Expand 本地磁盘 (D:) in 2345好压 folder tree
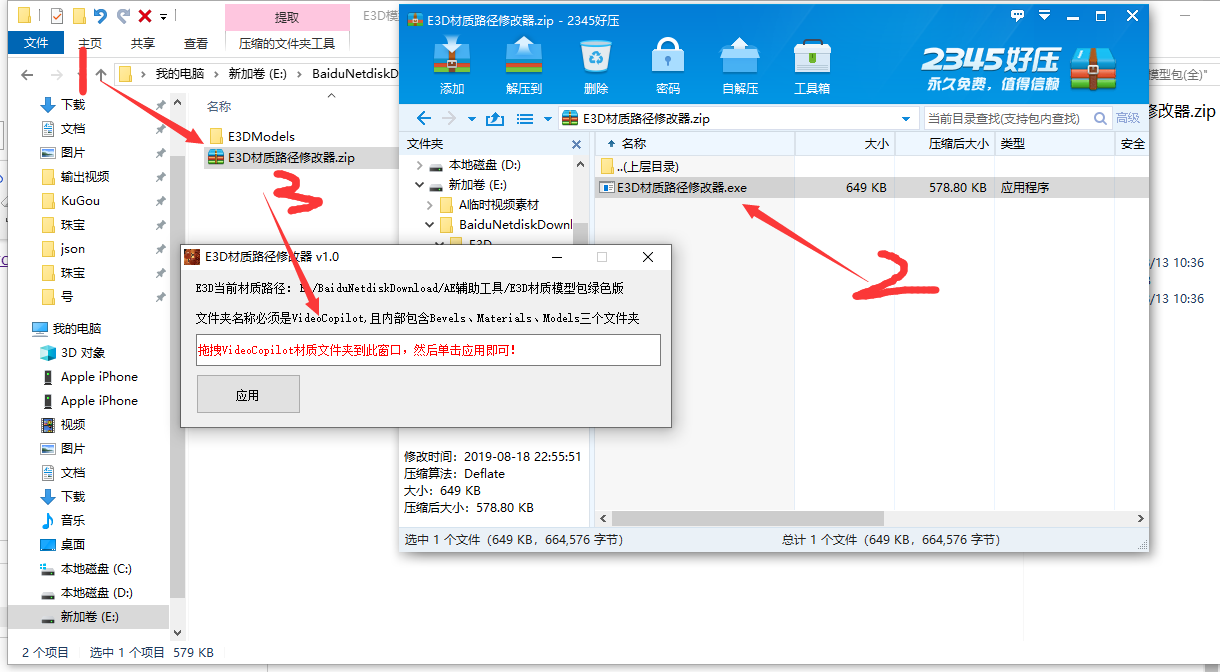Image resolution: width=1220 pixels, height=672 pixels. point(419,165)
